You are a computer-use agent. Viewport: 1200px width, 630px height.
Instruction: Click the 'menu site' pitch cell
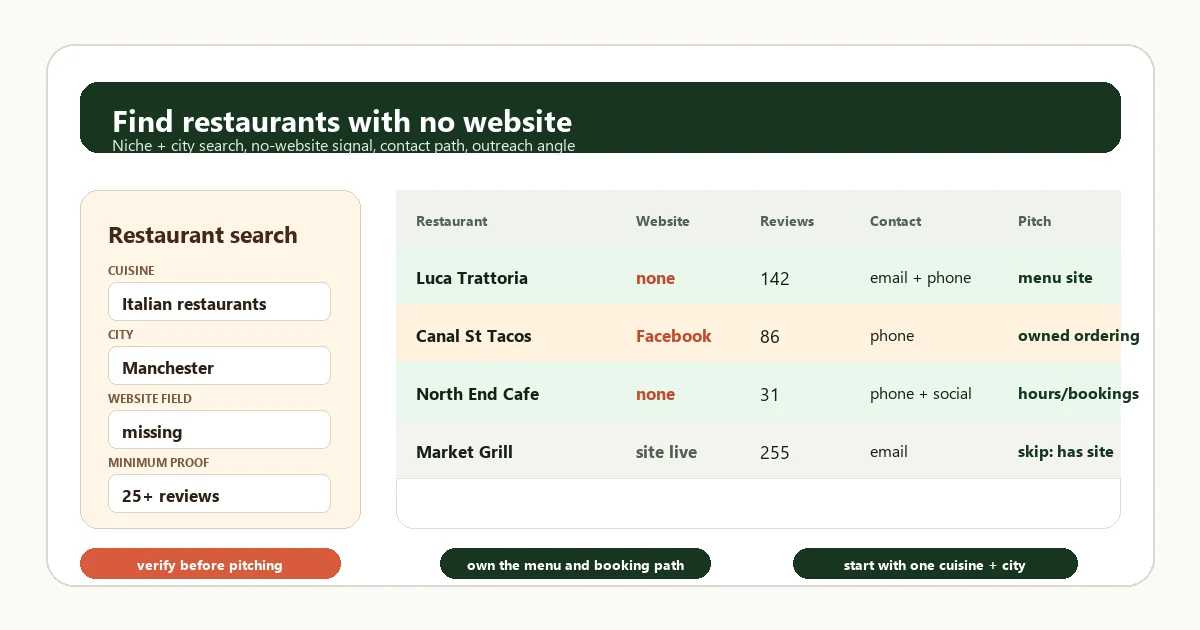[x=1055, y=278]
